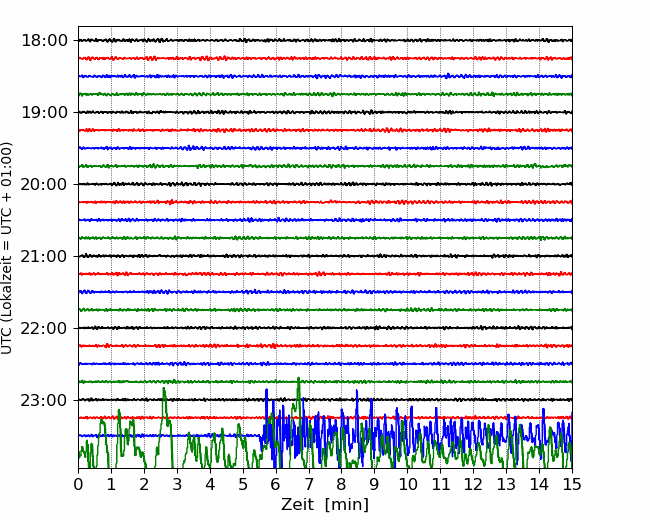
Task: Click the 19:00 time label
Action: pos(44,112)
